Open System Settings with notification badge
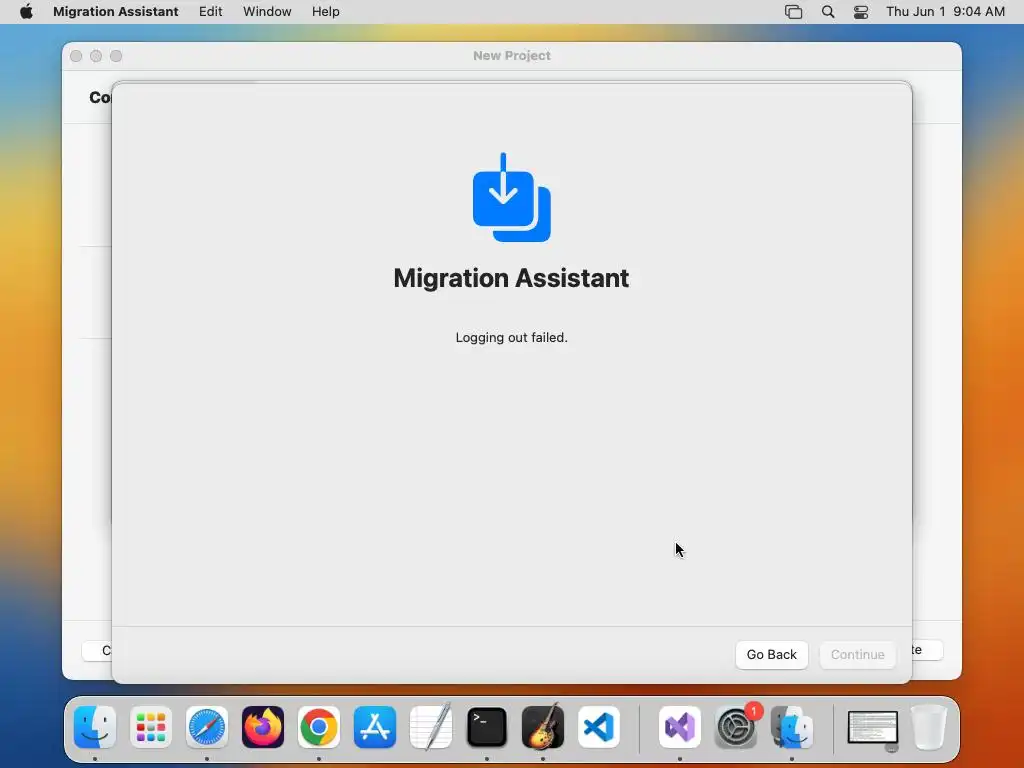This screenshot has height=768, width=1024. coord(736,727)
